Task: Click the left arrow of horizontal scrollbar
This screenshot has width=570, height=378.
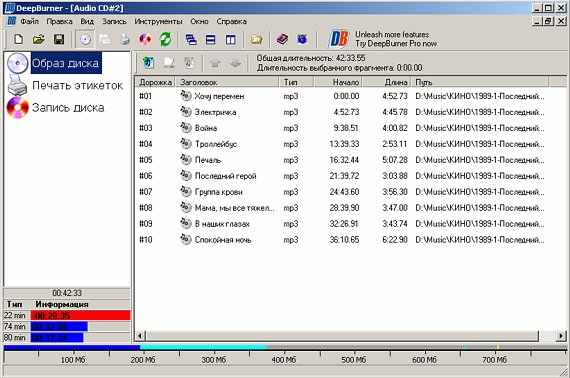Action: (x=140, y=335)
